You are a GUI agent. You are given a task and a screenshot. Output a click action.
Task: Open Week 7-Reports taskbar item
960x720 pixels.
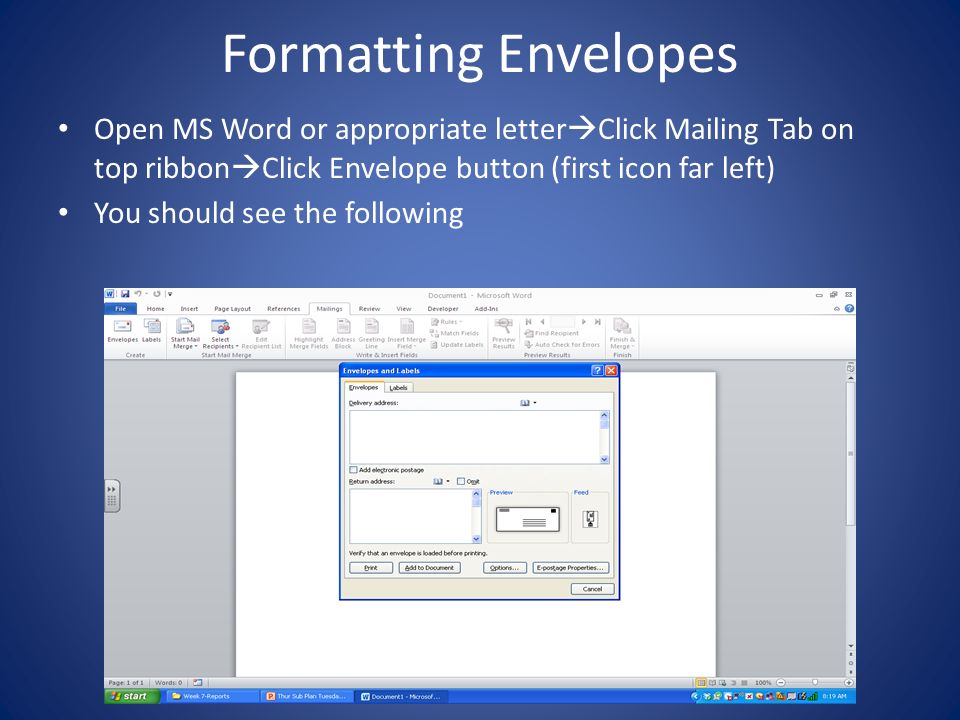tap(211, 696)
